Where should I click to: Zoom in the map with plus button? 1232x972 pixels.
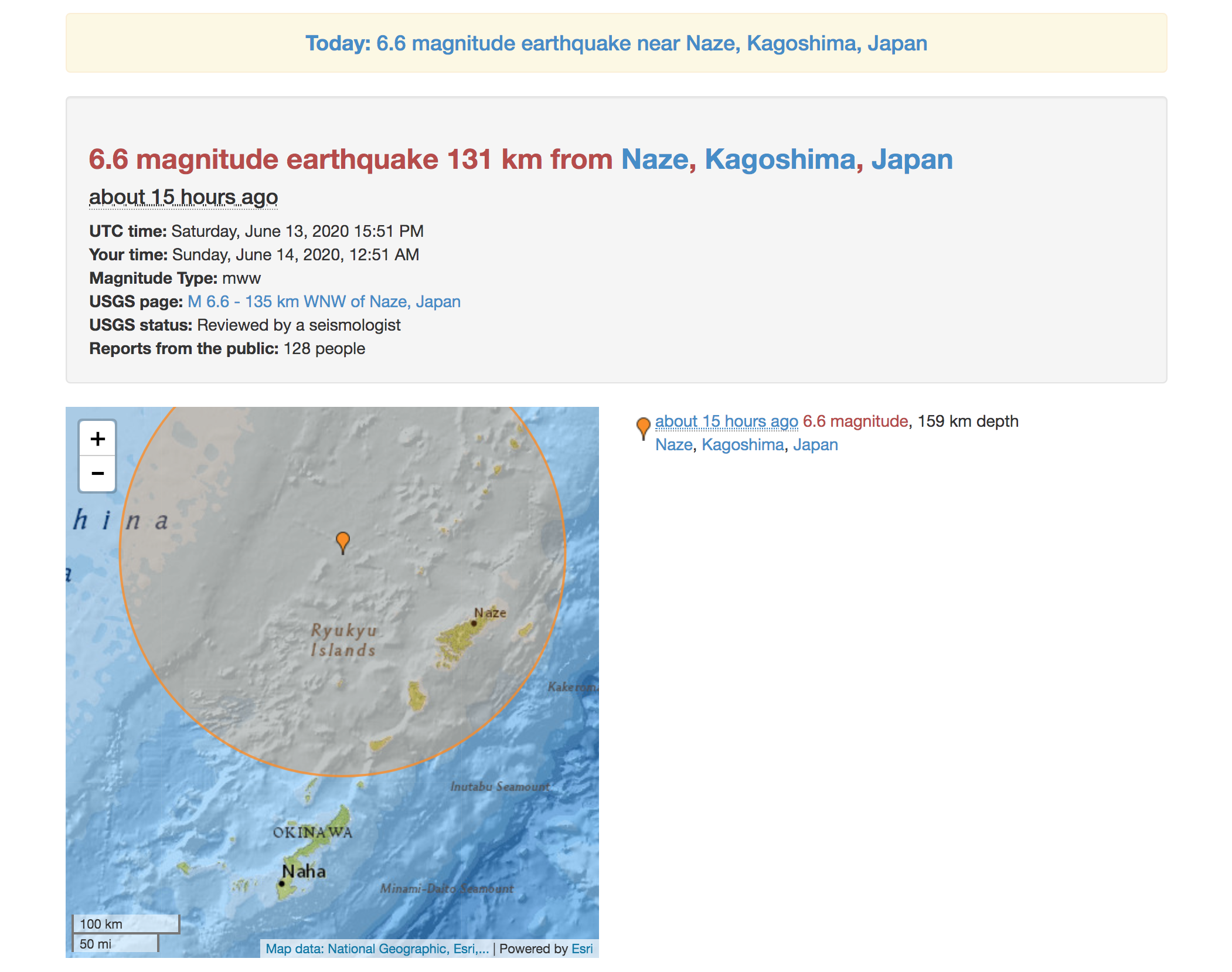coord(97,439)
